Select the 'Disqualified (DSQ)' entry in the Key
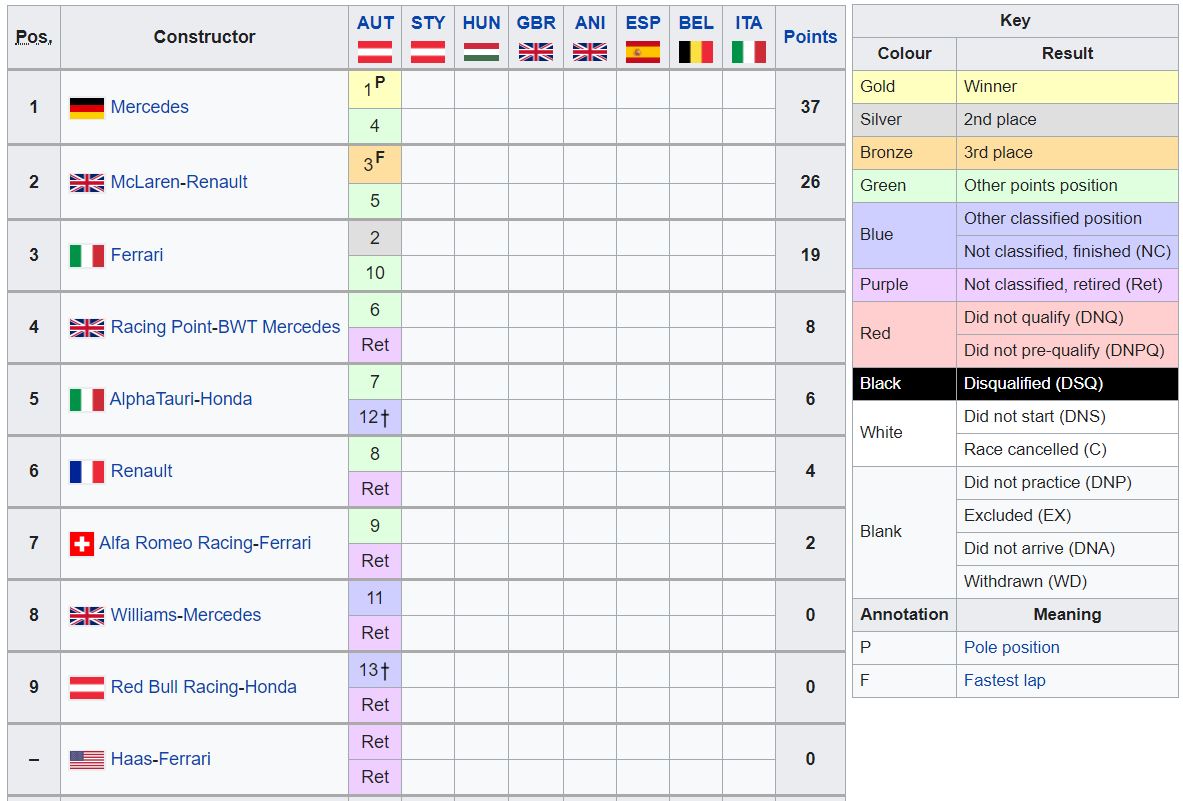Viewport: 1183px width, 801px height. click(x=1067, y=384)
